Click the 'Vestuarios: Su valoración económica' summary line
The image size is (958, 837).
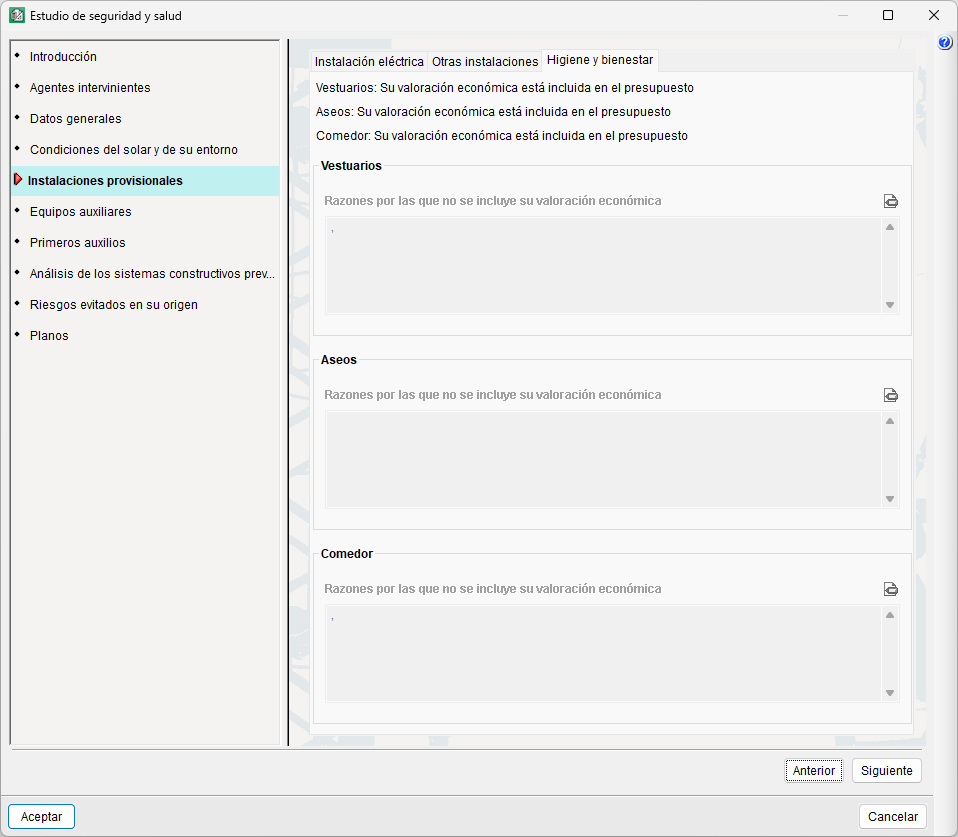[505, 88]
